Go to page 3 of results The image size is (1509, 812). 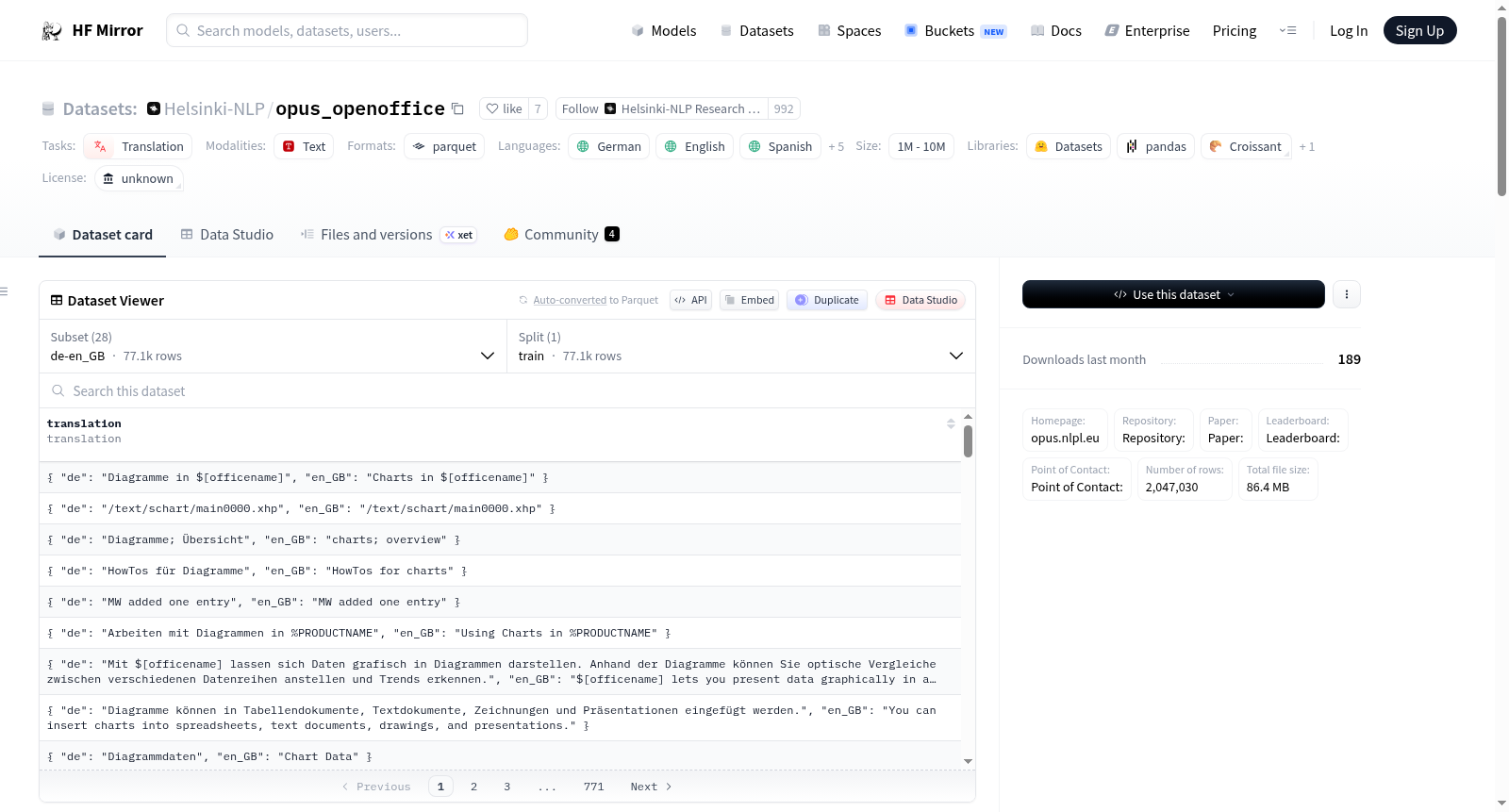(x=506, y=787)
